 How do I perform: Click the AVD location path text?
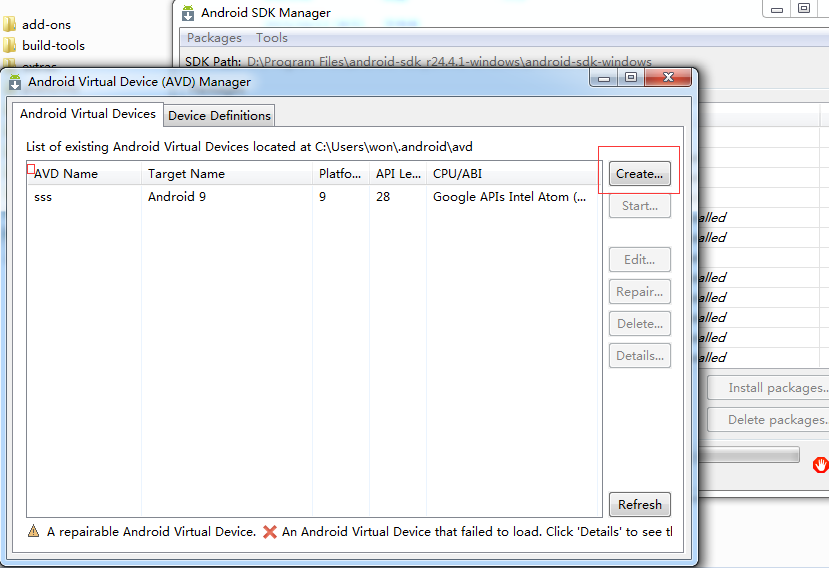(x=394, y=146)
